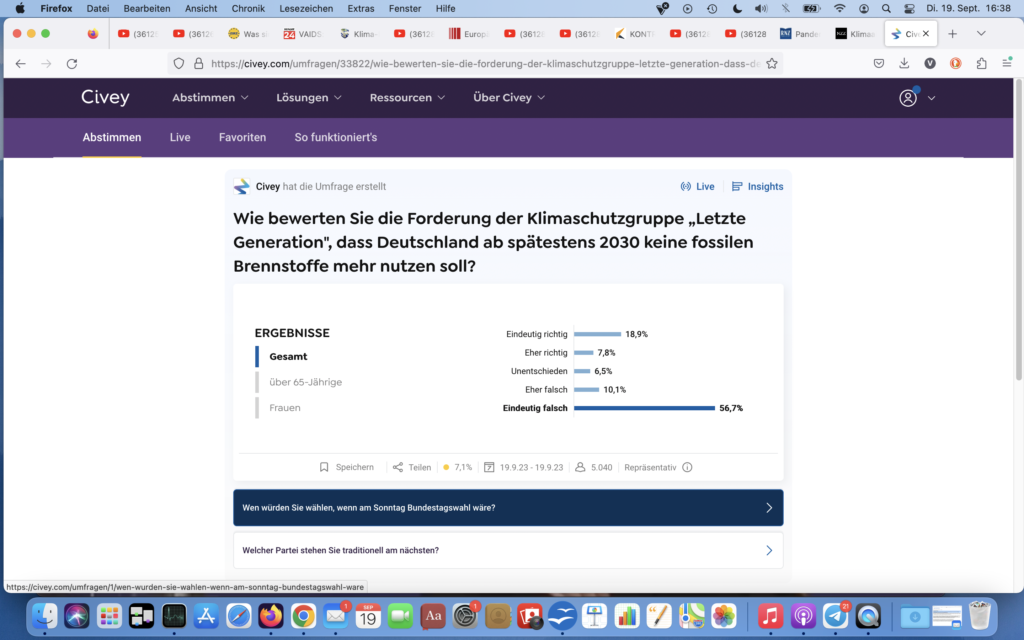Screen dimensions: 1024x640
Task: Open the Über Civey dropdown
Action: [509, 98]
